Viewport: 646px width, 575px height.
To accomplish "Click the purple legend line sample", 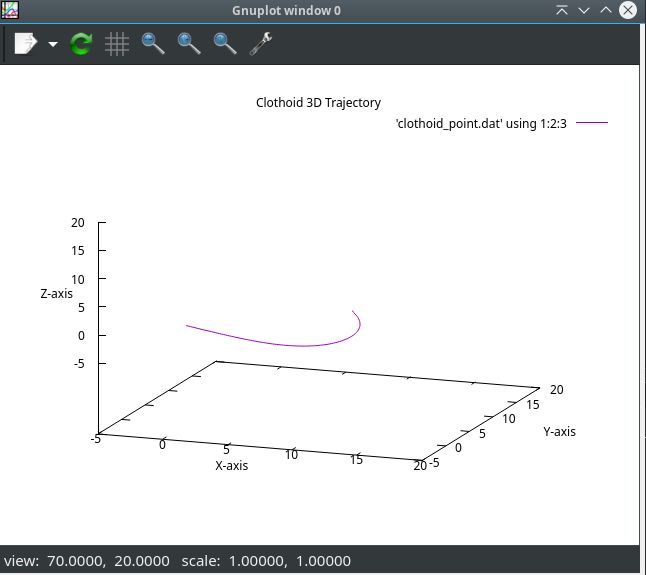I will 592,122.
